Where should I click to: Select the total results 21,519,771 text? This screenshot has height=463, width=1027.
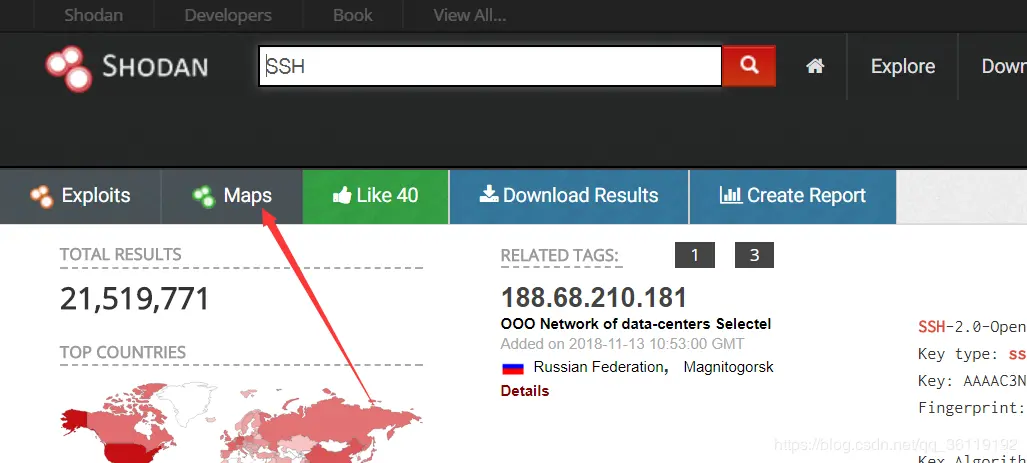tap(134, 299)
